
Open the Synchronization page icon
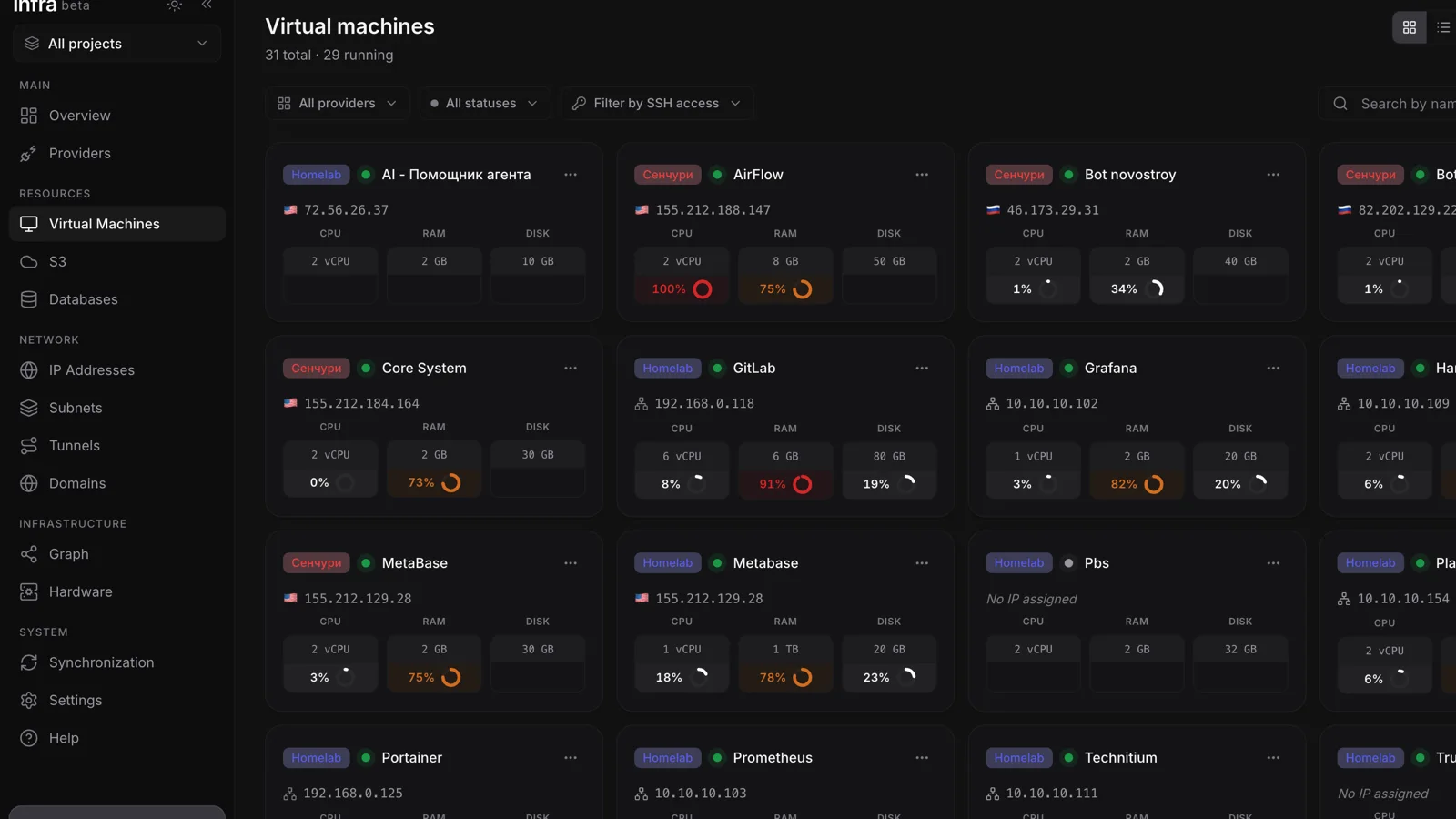(x=29, y=662)
